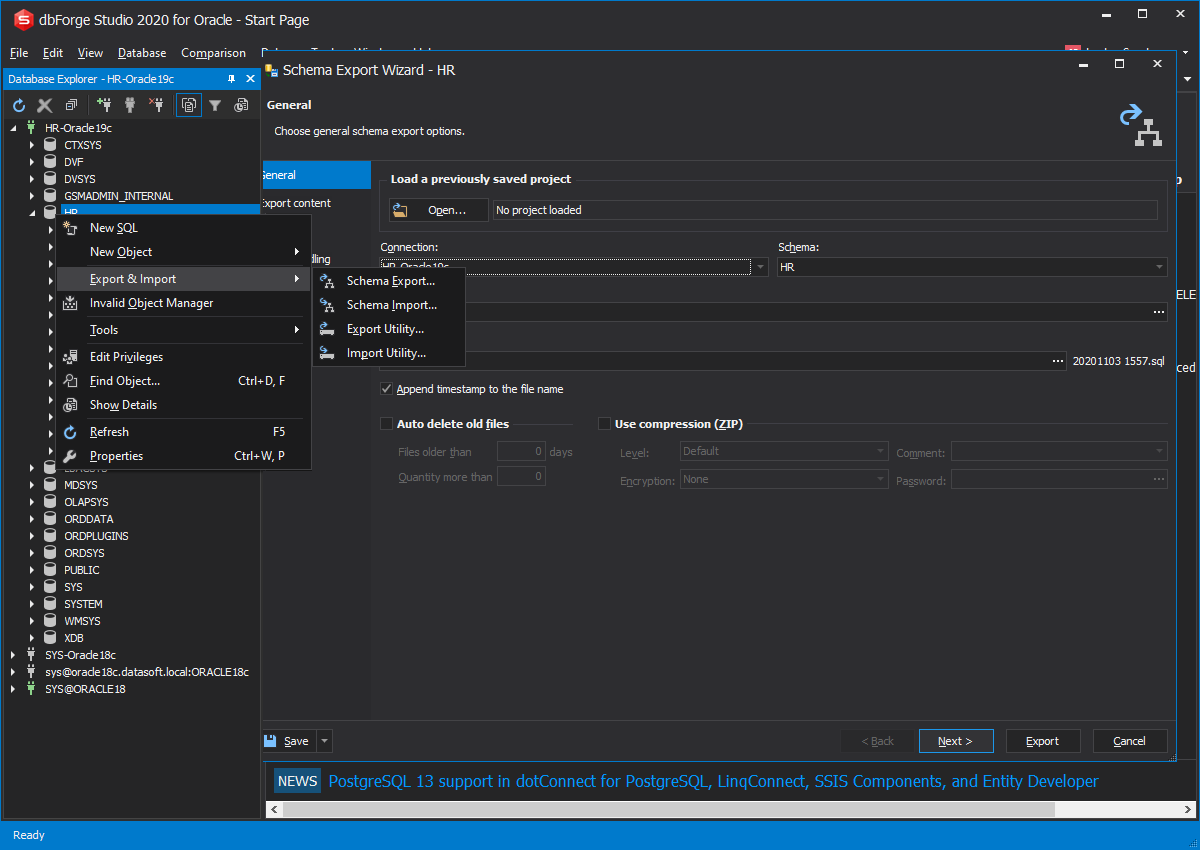The height and width of the screenshot is (850, 1200).
Task: Click the dbForge Studio logo in title bar
Action: 22,18
